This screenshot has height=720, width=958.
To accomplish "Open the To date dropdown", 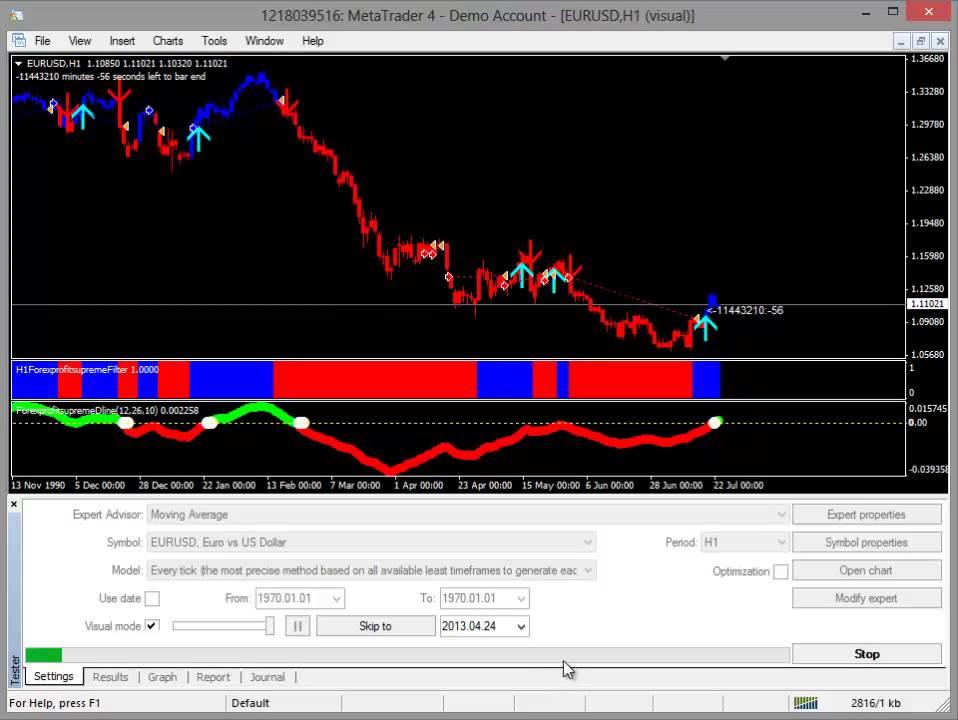I will point(521,598).
